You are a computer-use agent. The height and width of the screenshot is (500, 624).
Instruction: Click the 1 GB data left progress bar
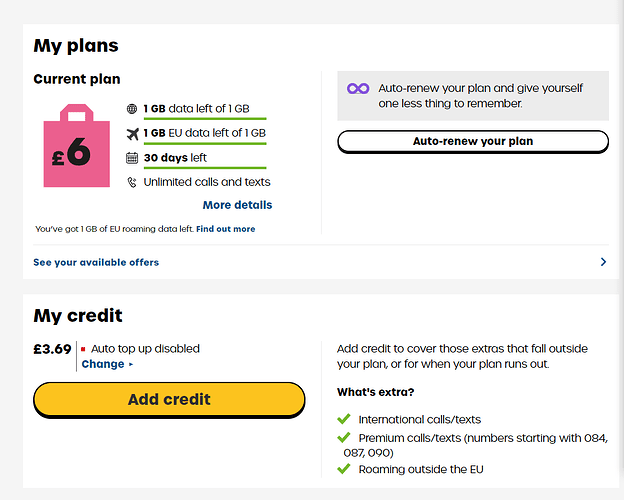coord(205,119)
